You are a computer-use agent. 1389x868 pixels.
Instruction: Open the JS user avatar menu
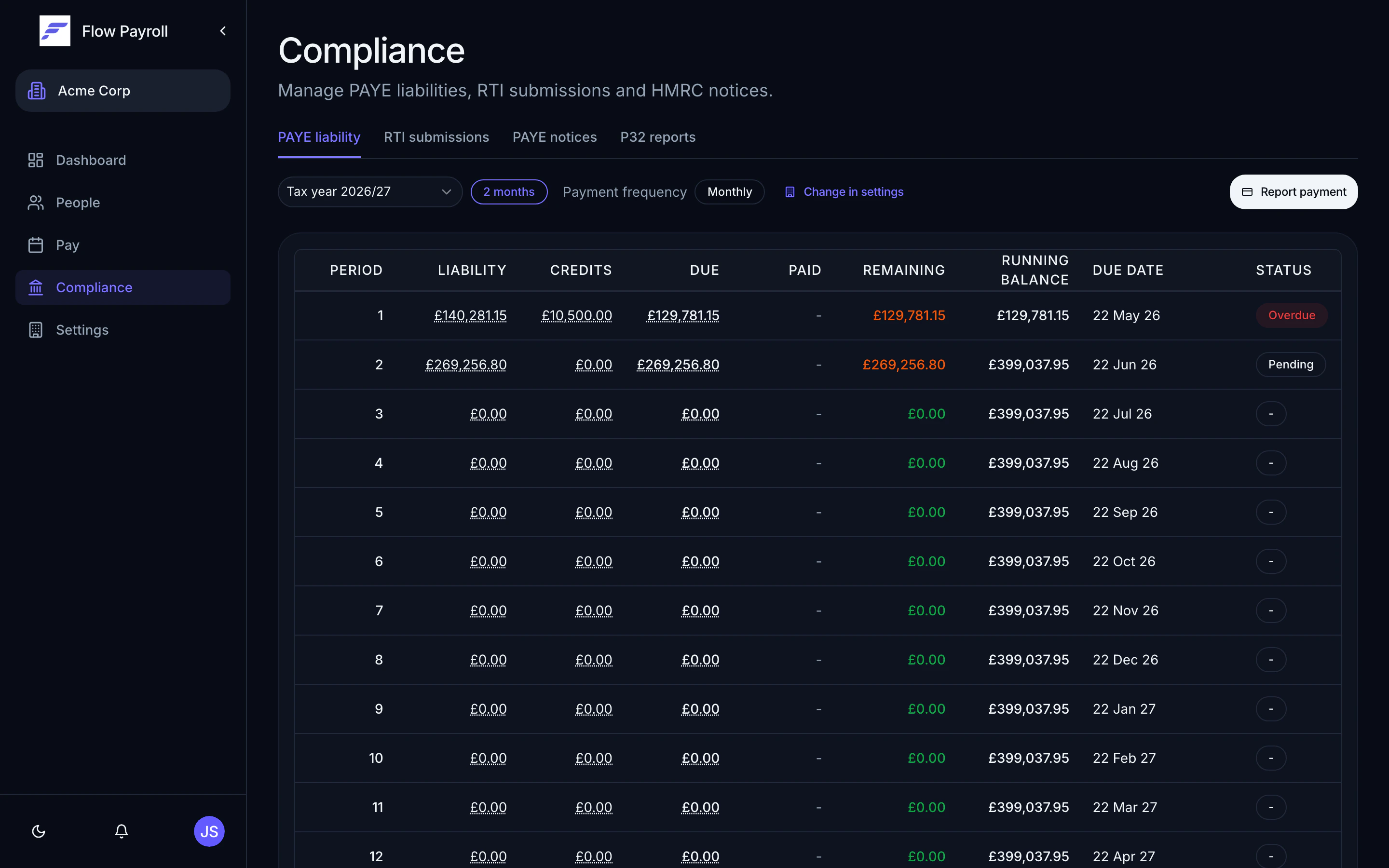[x=209, y=831]
